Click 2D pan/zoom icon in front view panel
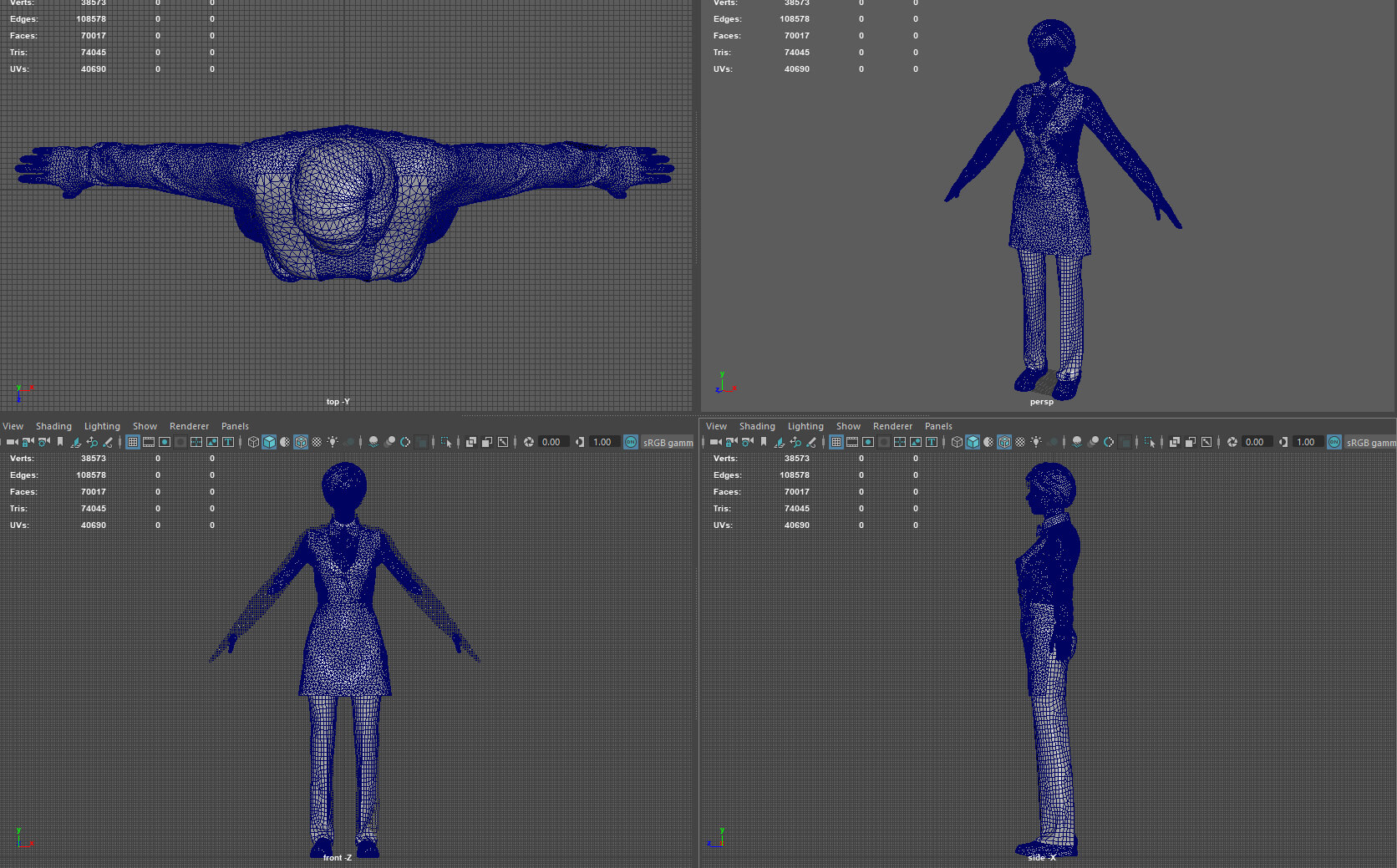Screen dimensions: 1397x868 coord(92,442)
